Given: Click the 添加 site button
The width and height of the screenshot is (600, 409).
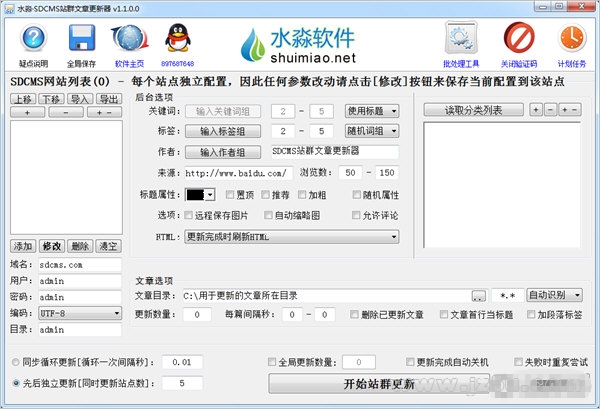Looking at the screenshot, I should coord(23,246).
